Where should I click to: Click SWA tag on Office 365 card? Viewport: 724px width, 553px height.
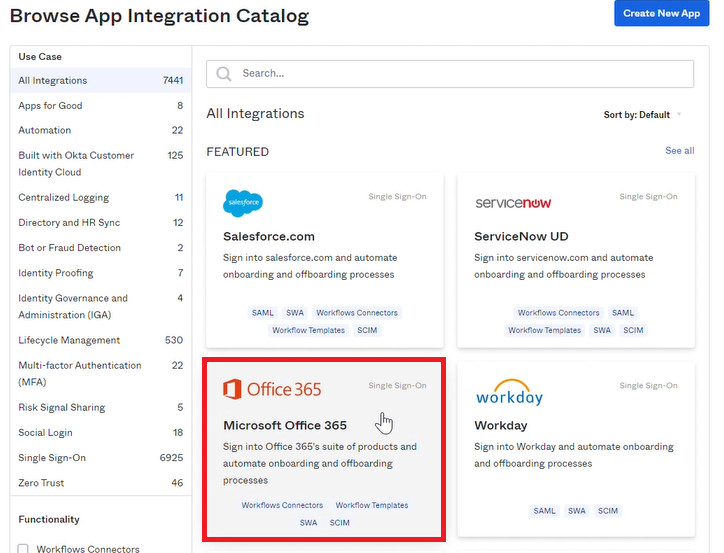pyautogui.click(x=308, y=523)
